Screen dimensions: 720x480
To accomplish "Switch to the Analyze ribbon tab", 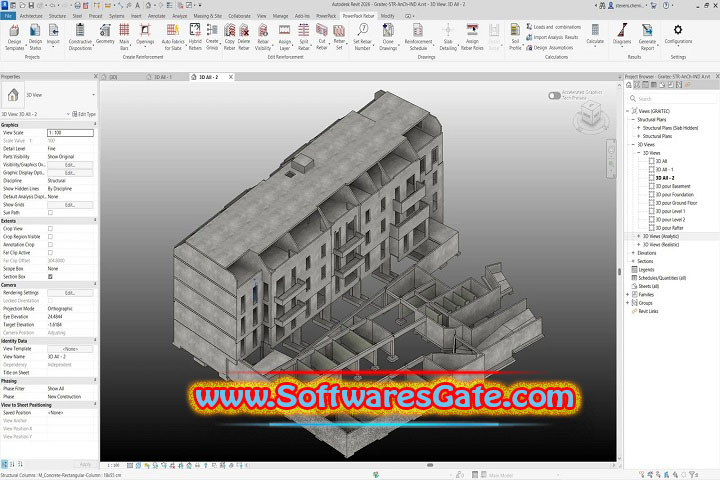I will click(x=180, y=16).
